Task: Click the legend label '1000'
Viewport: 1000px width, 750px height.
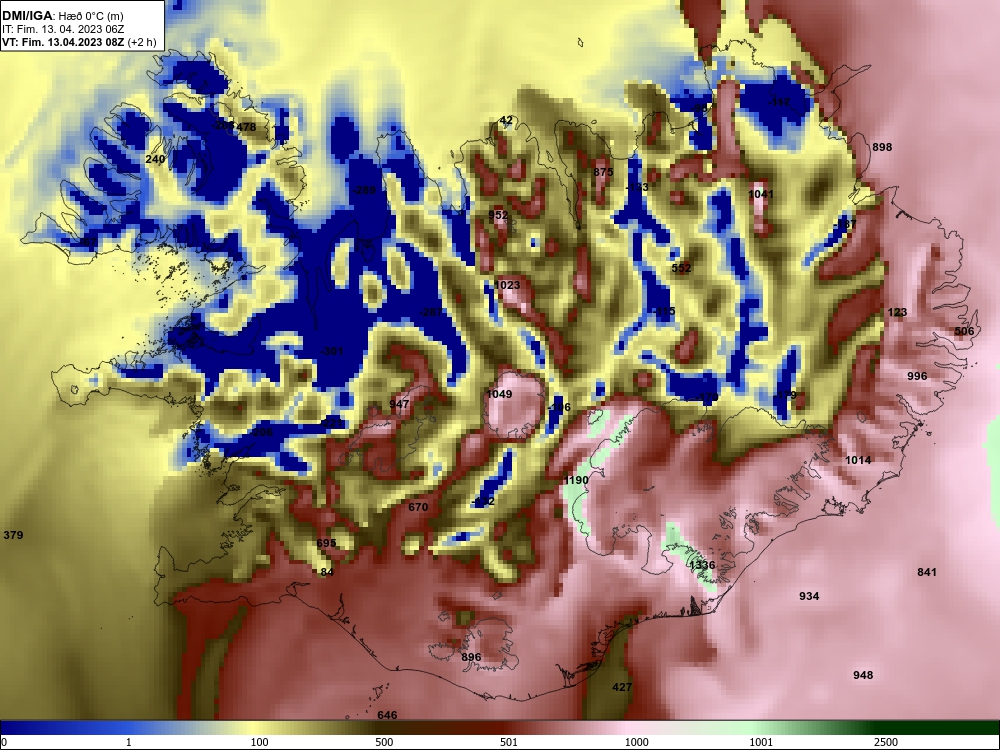Action: click(636, 742)
